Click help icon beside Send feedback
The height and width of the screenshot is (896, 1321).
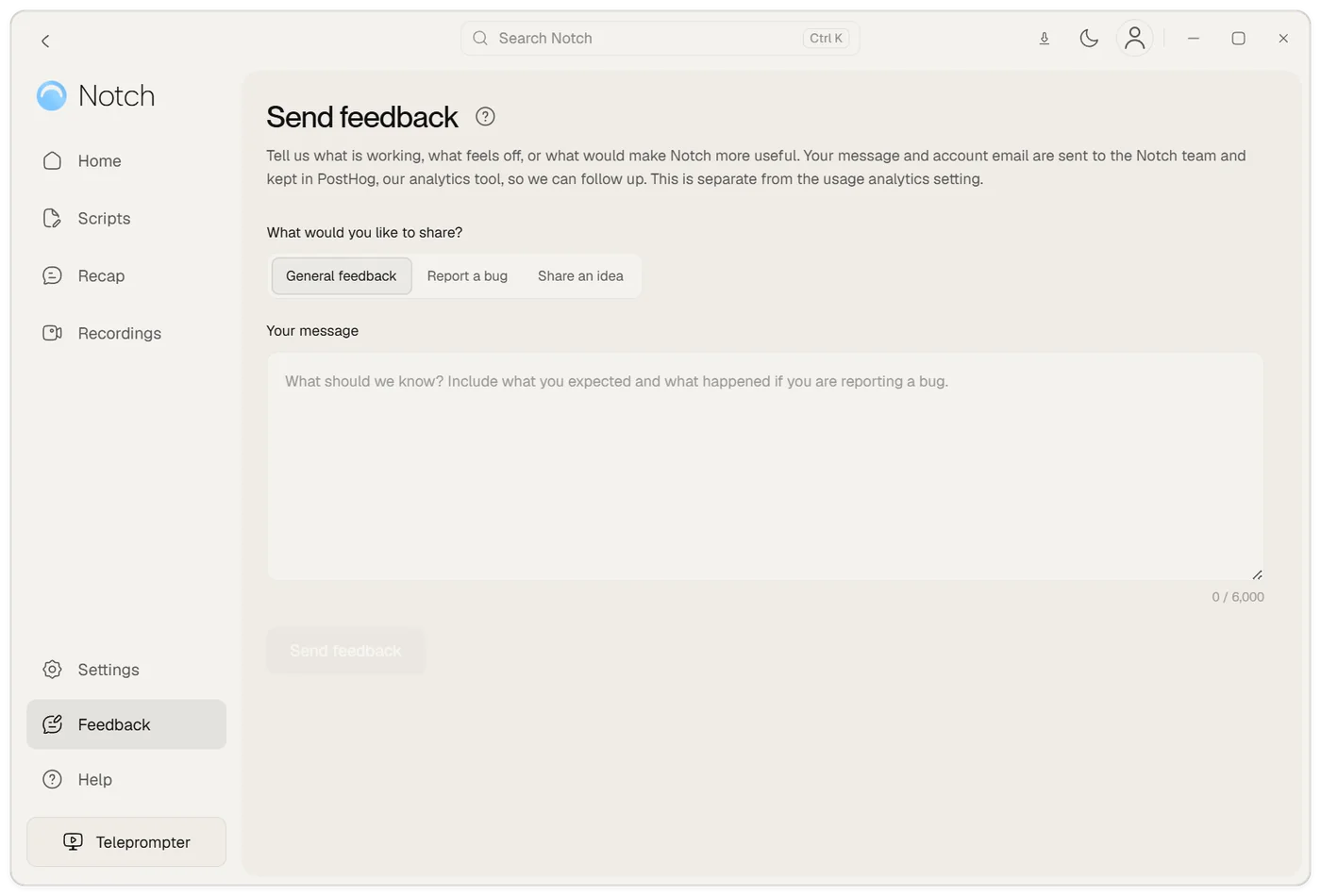[485, 117]
